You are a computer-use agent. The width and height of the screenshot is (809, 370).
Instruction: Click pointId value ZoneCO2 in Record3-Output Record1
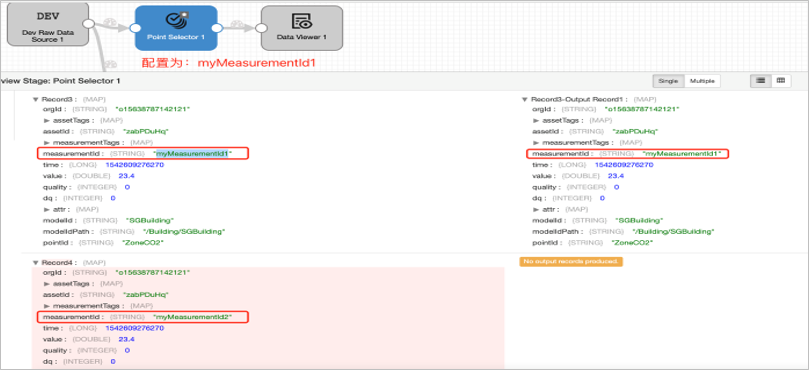click(633, 242)
